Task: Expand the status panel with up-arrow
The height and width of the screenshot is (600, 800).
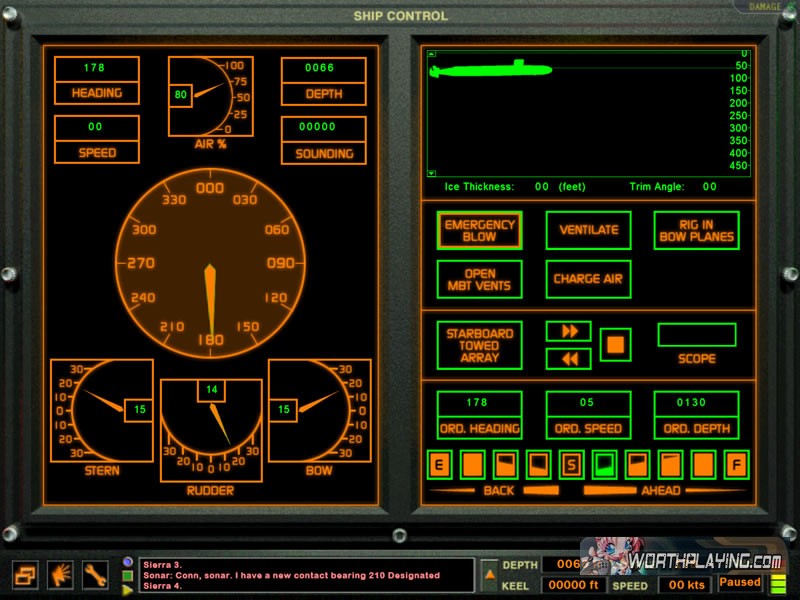Action: point(489,574)
